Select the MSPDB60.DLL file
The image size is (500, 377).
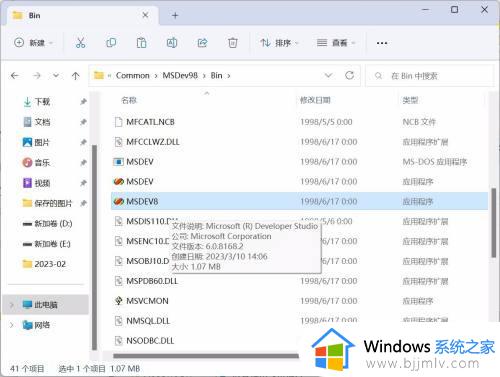[152, 281]
